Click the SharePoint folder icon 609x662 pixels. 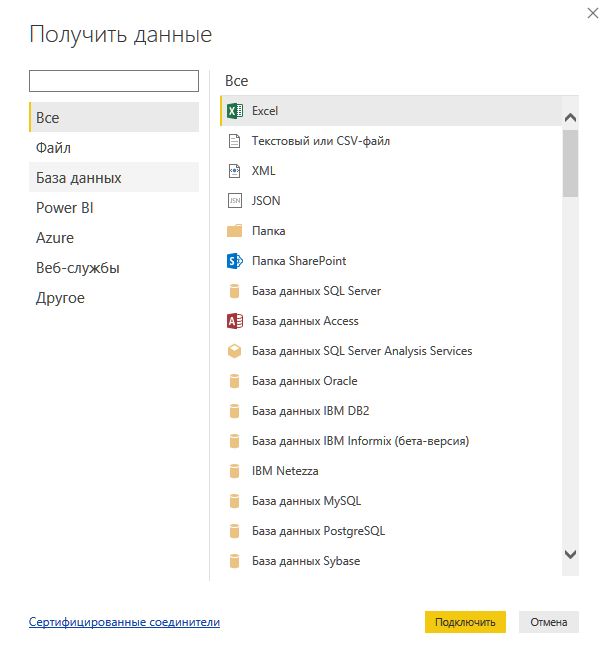click(234, 261)
